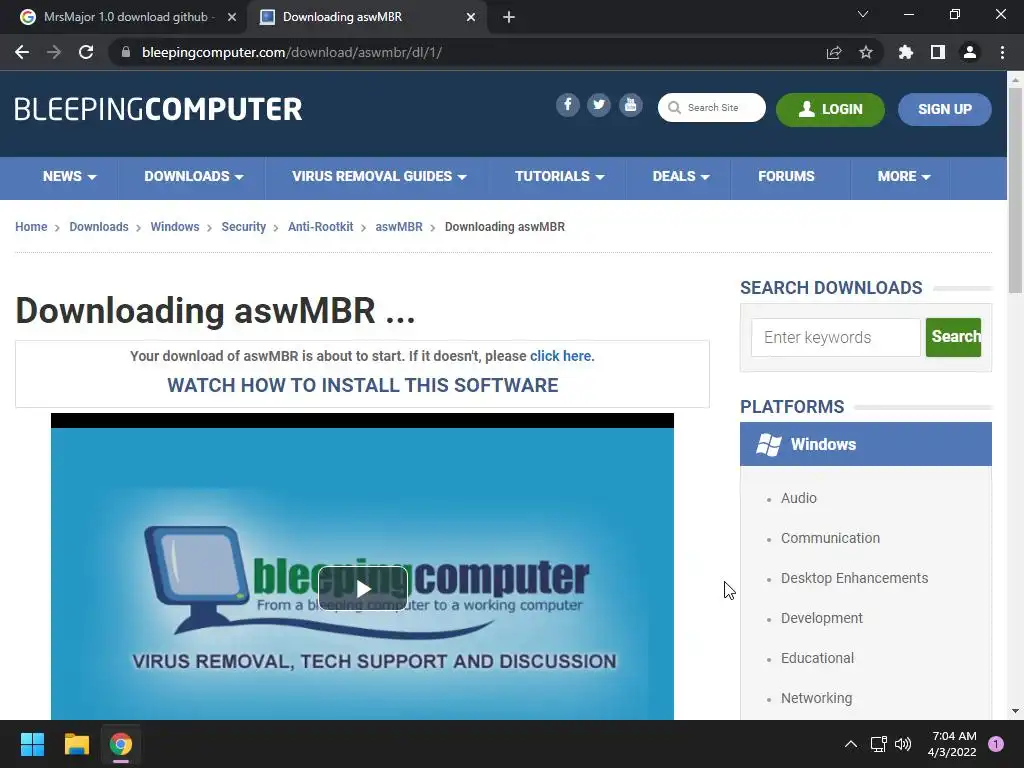
Task: Share this page icon in address bar
Action: pos(834,52)
